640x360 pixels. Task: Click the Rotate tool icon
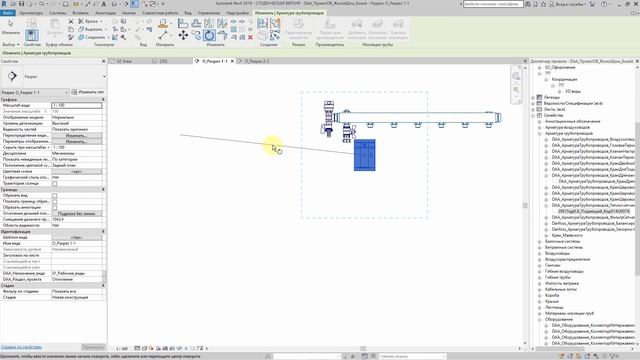point(209,36)
